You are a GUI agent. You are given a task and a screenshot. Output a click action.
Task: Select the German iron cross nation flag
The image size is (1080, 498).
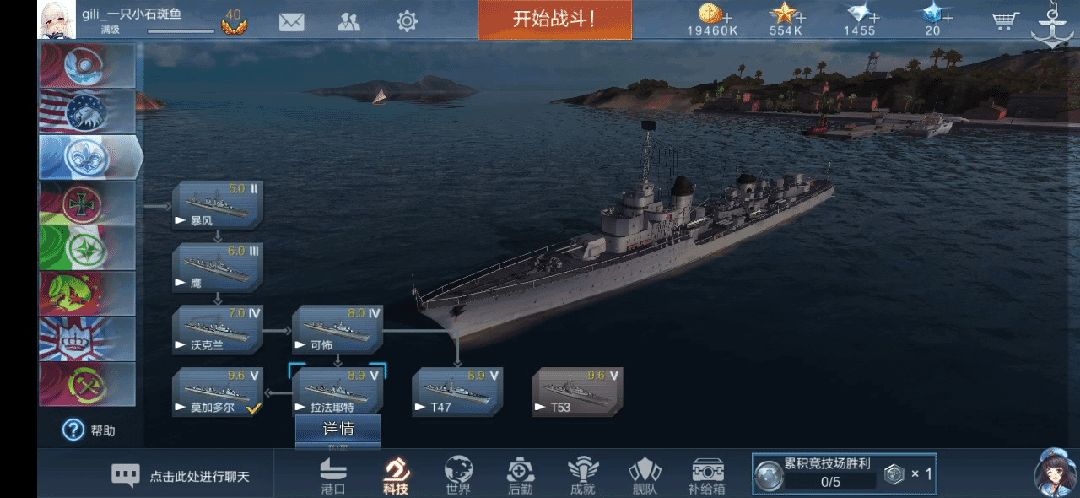coord(87,204)
